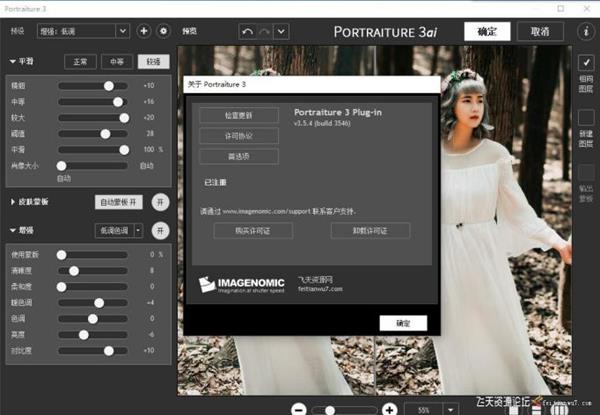
Task: Select the 中等 smoothing mode
Action: (117, 62)
